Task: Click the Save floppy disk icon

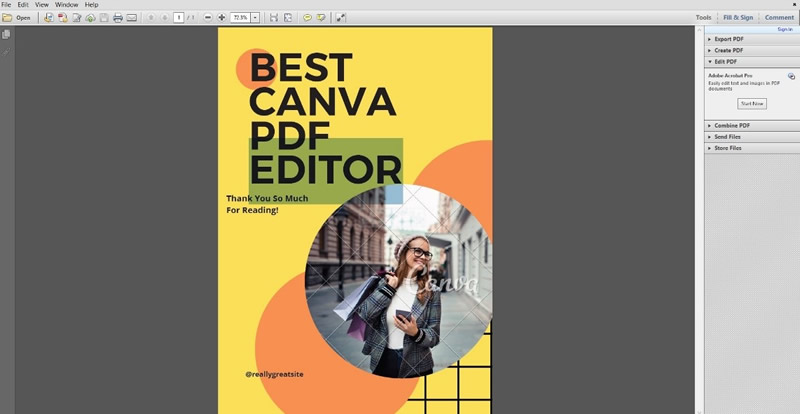Action: [x=104, y=18]
